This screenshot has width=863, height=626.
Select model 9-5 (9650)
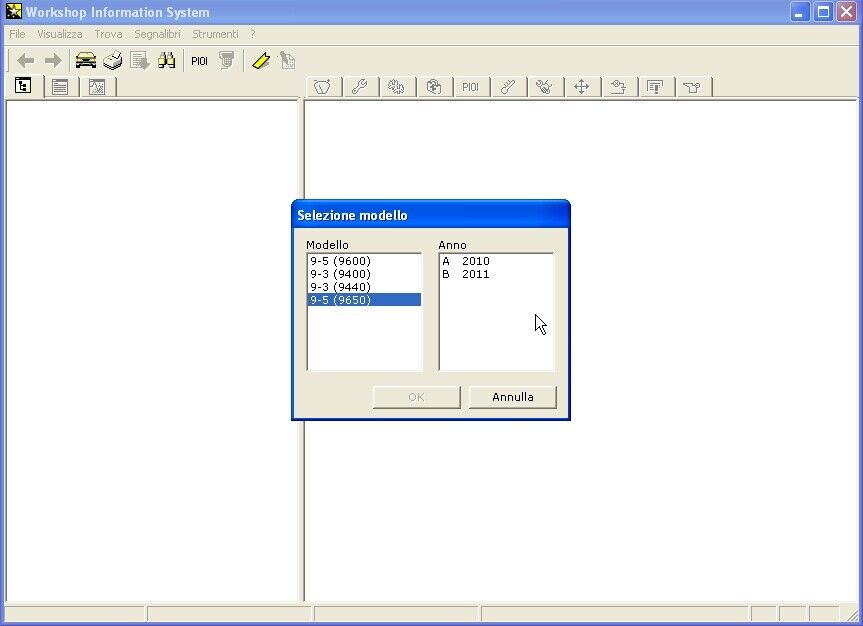point(364,300)
